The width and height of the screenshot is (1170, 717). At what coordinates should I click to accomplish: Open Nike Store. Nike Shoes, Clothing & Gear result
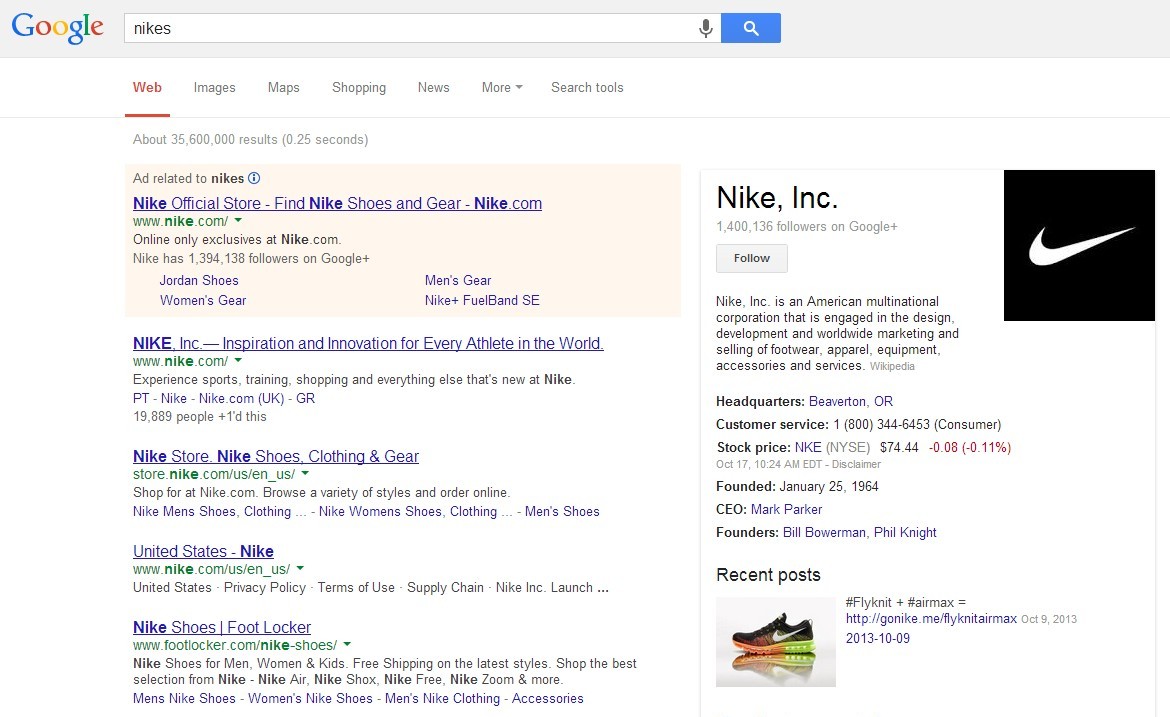276,456
